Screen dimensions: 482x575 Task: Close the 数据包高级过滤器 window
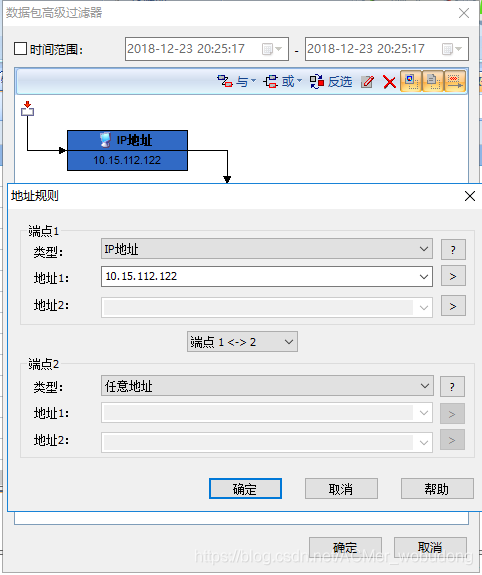point(464,13)
